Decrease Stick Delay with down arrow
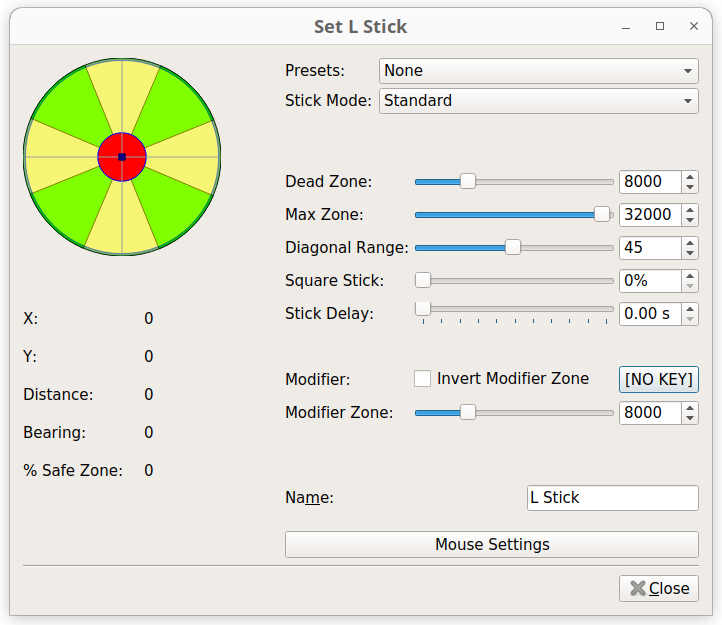The width and height of the screenshot is (722, 625). coord(690,320)
